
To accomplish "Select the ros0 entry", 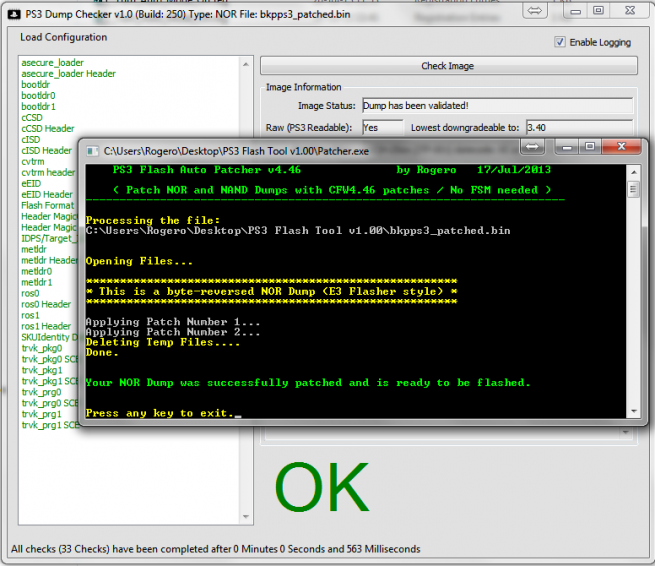I will pos(30,293).
